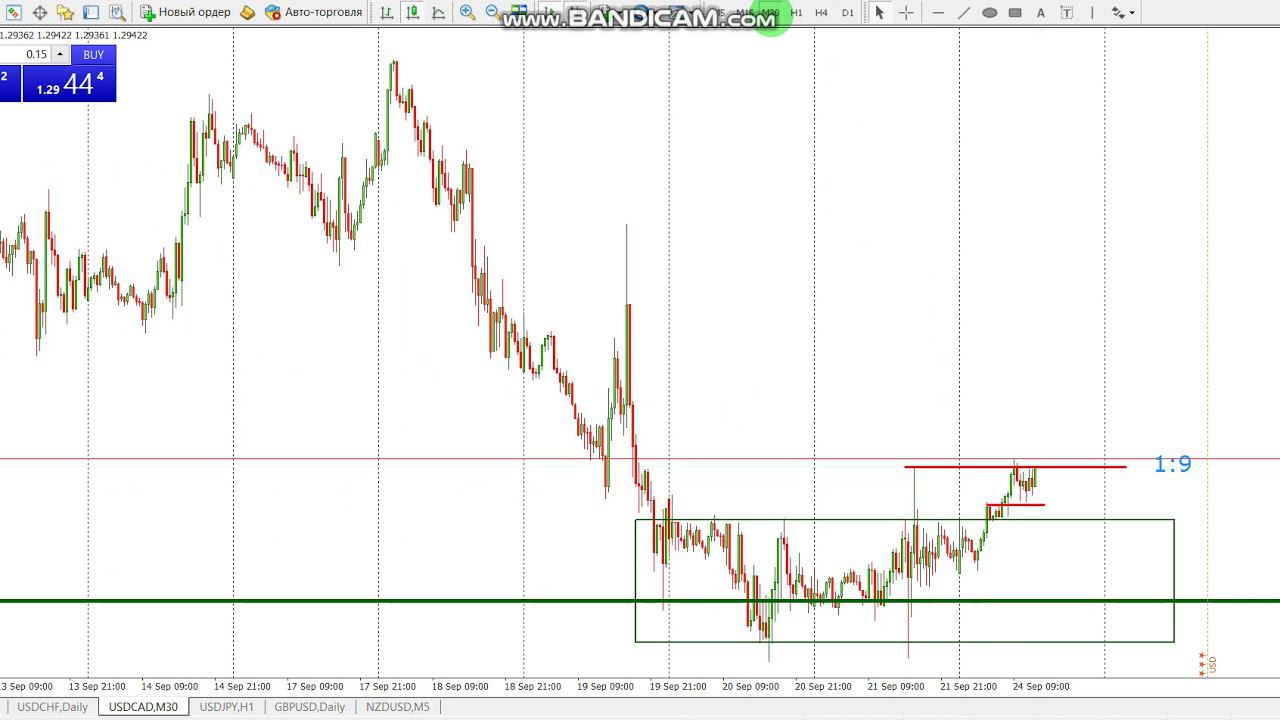Open the GBPUSD,Daily chart tab
This screenshot has width=1280, height=720.
(x=310, y=707)
